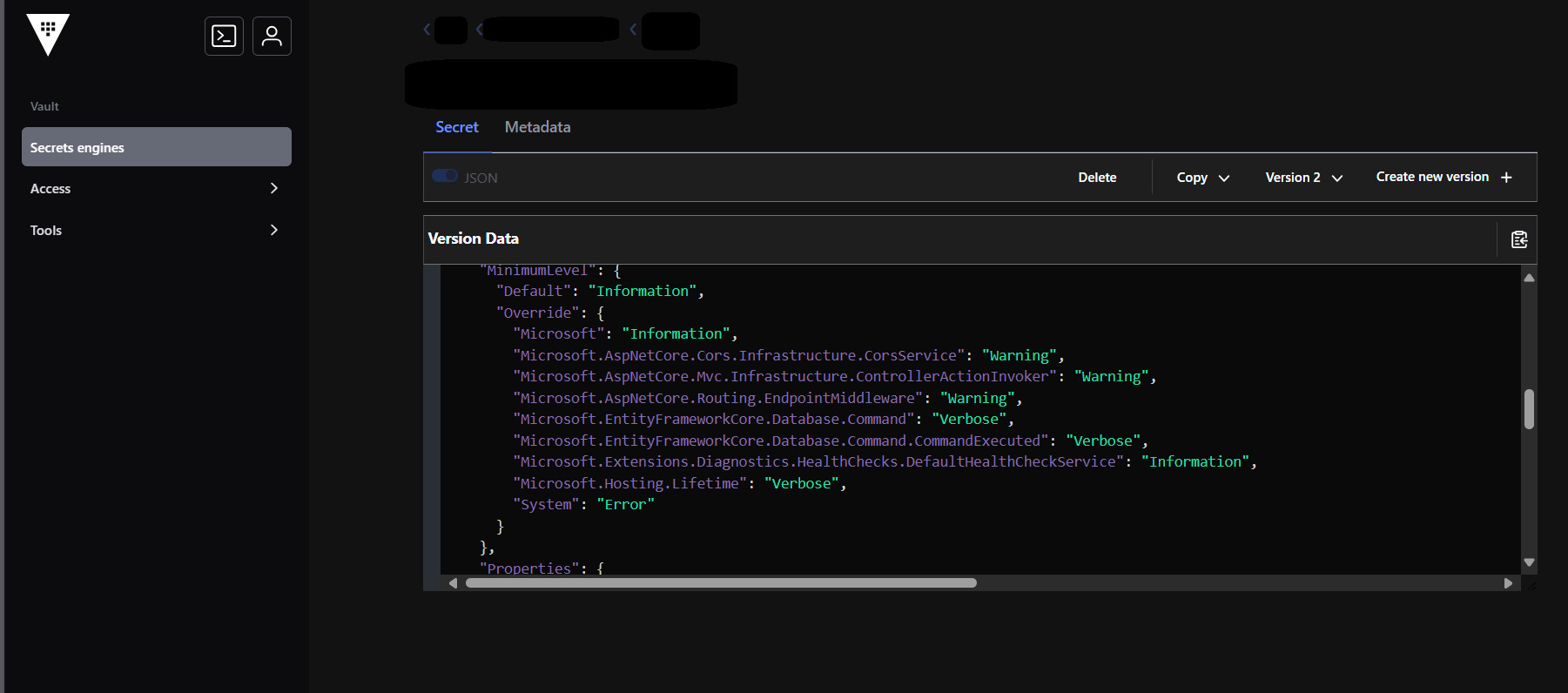
Task: Click Create new version button
Action: 1444,177
